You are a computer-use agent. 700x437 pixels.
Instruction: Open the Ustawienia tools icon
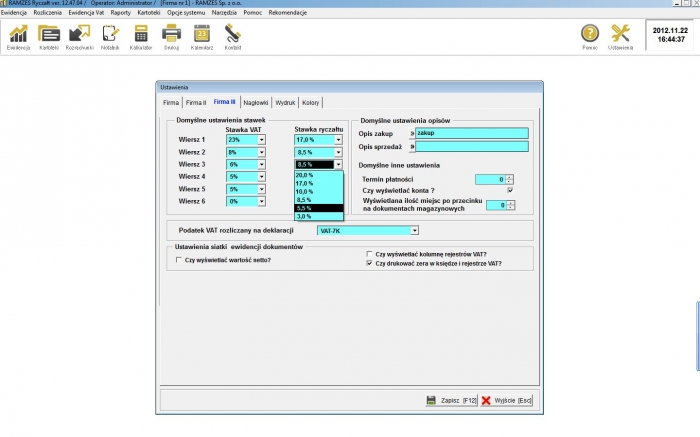pyautogui.click(x=621, y=37)
